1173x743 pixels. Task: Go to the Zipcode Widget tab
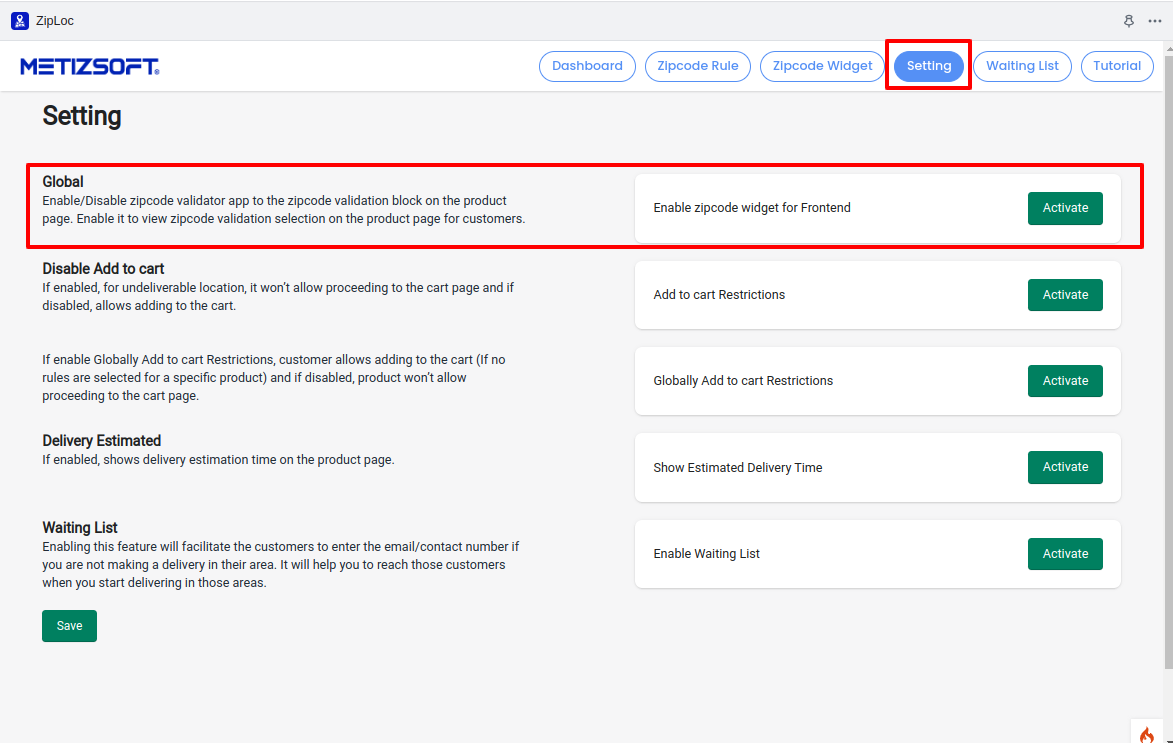tap(822, 66)
